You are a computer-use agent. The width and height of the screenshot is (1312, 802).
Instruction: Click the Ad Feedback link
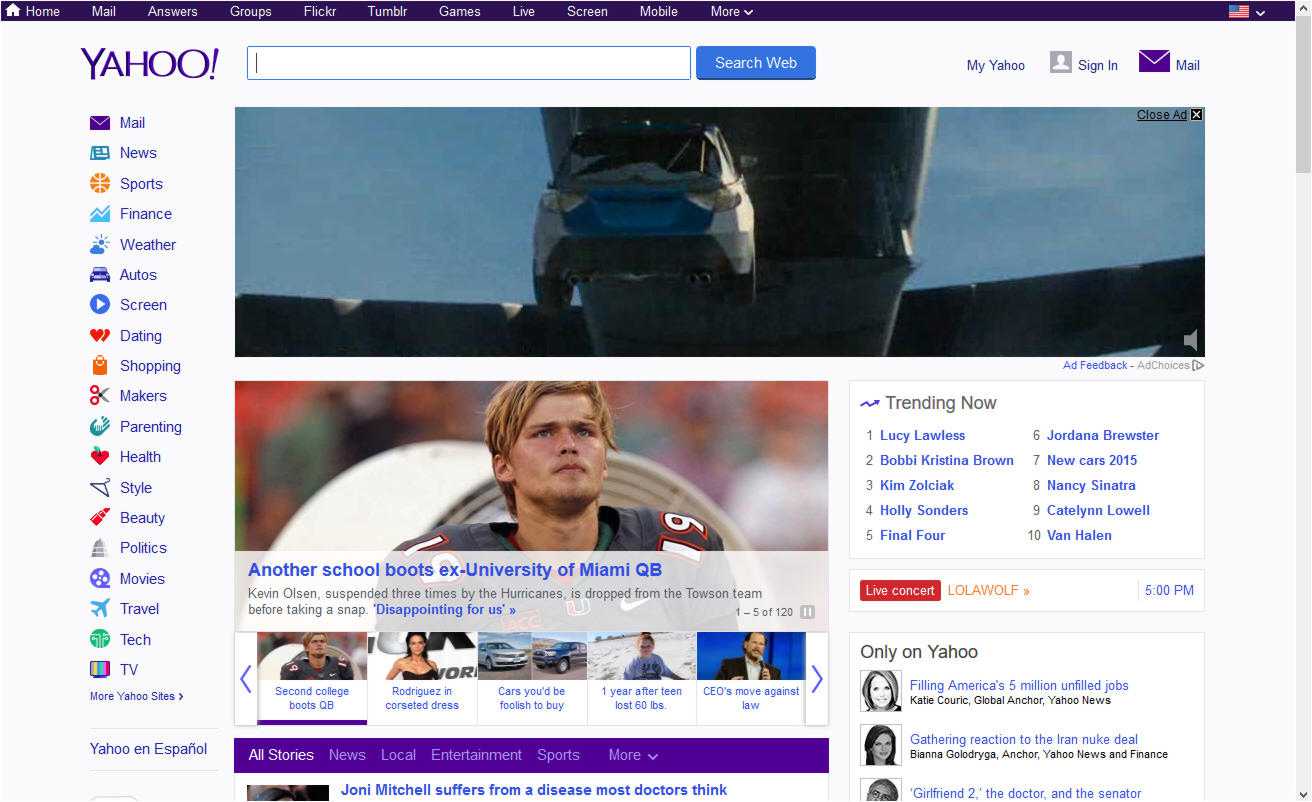1095,366
